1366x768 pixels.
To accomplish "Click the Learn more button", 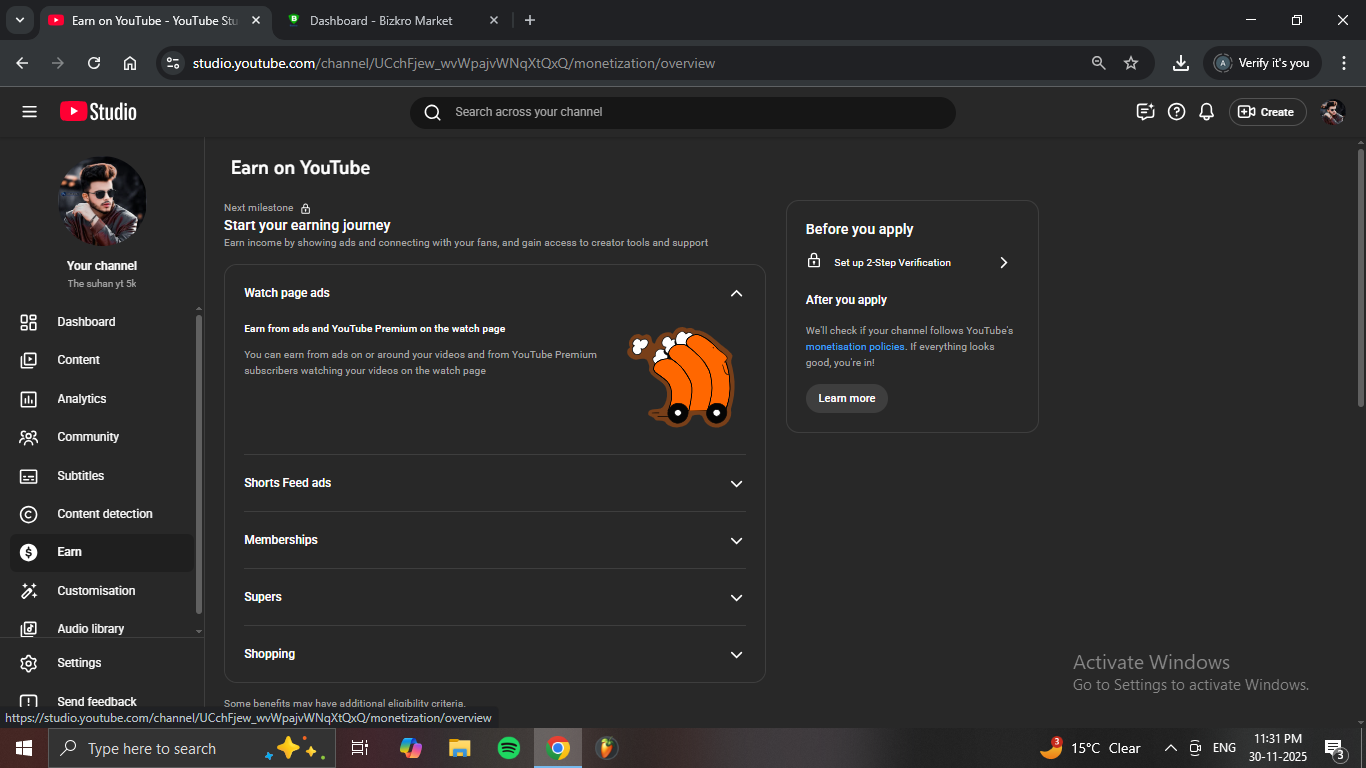I will (x=846, y=398).
